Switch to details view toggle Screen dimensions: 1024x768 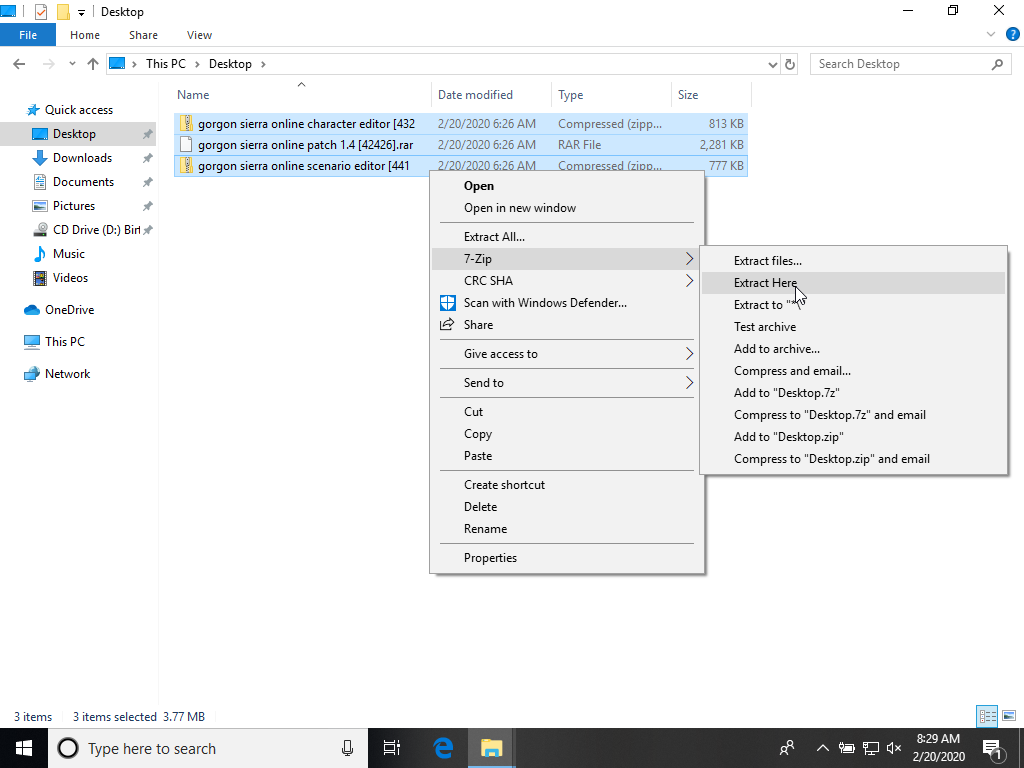pyautogui.click(x=987, y=716)
